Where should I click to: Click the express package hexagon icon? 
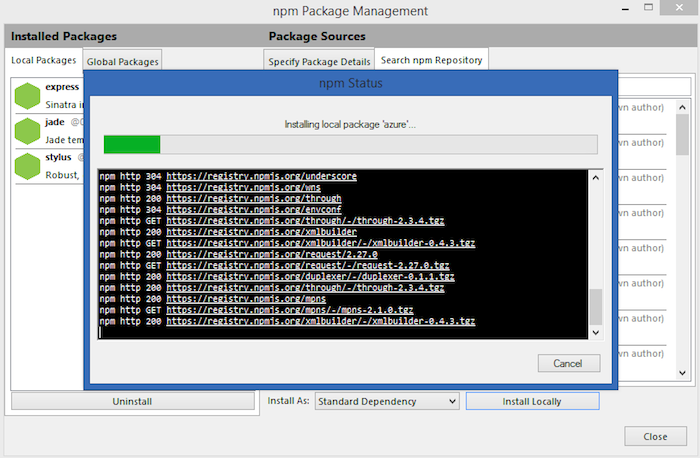point(28,97)
